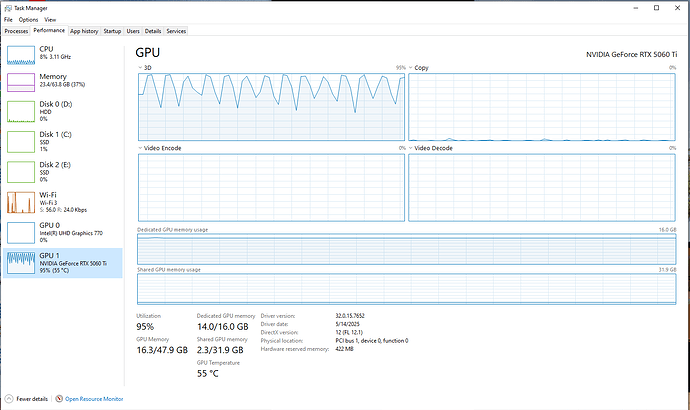Image resolution: width=690 pixels, height=410 pixels.
Task: Click the Task Manager title bar icon
Action: (x=8, y=8)
